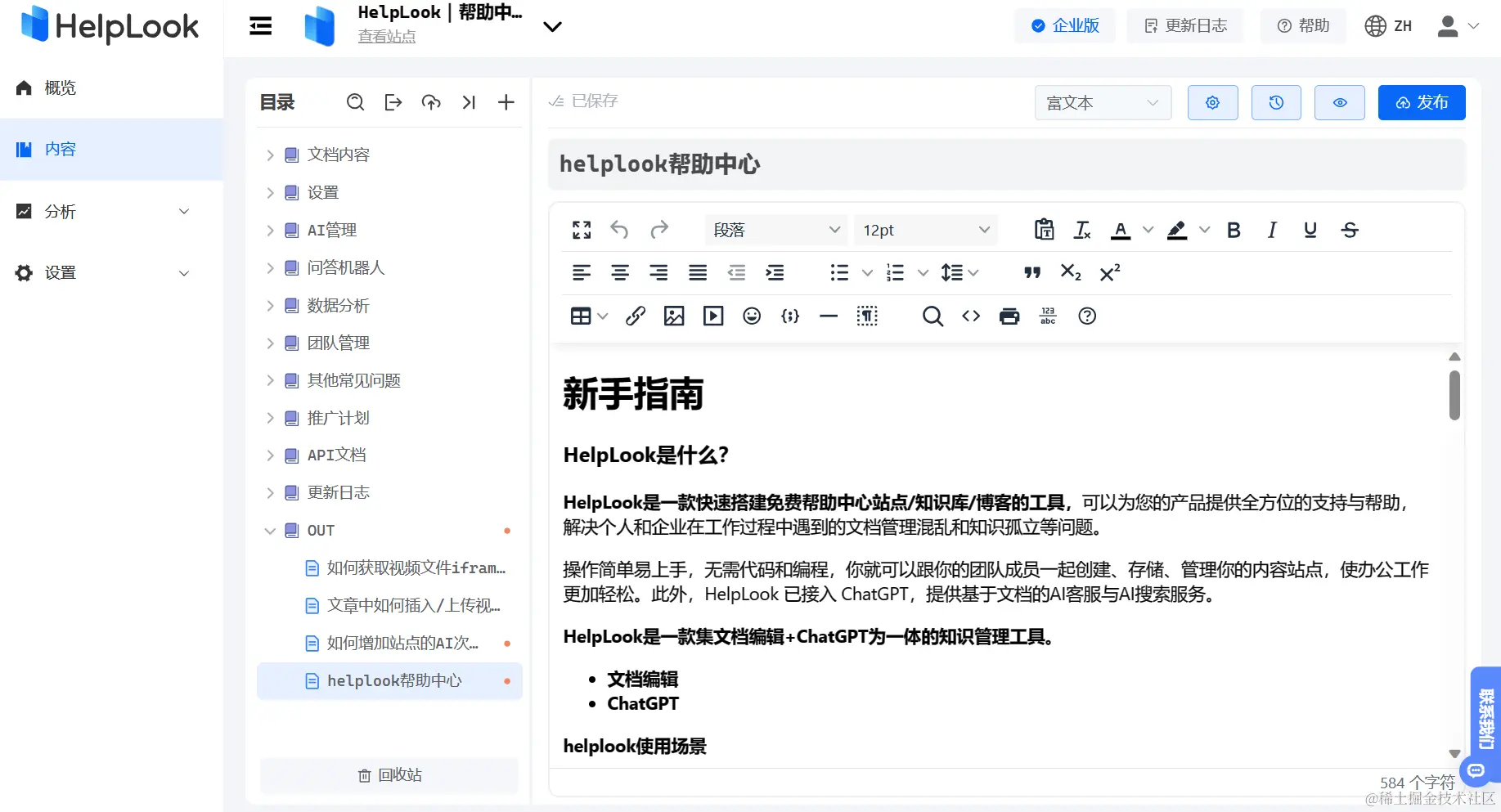Viewport: 1501px width, 812px height.
Task: Apply subscript formatting
Action: point(1071,273)
